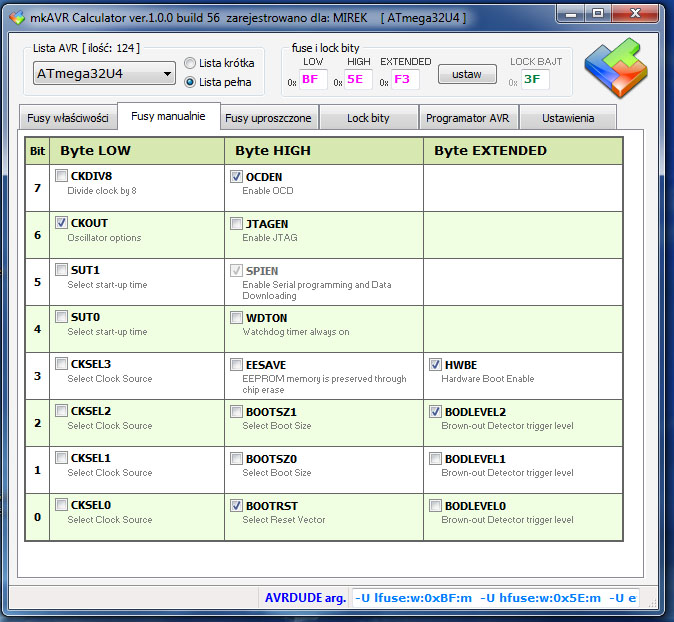Toggle the BOOTSZ0 checkbox

coord(236,459)
